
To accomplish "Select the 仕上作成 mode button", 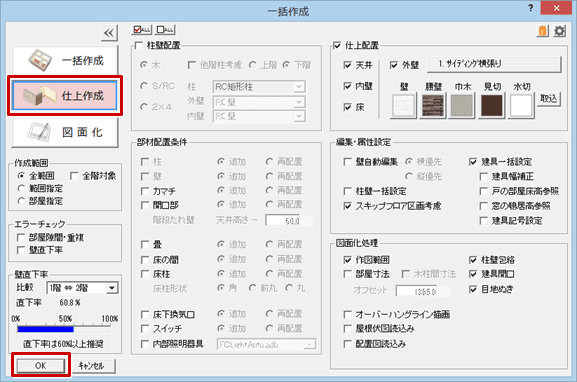I will (x=65, y=96).
